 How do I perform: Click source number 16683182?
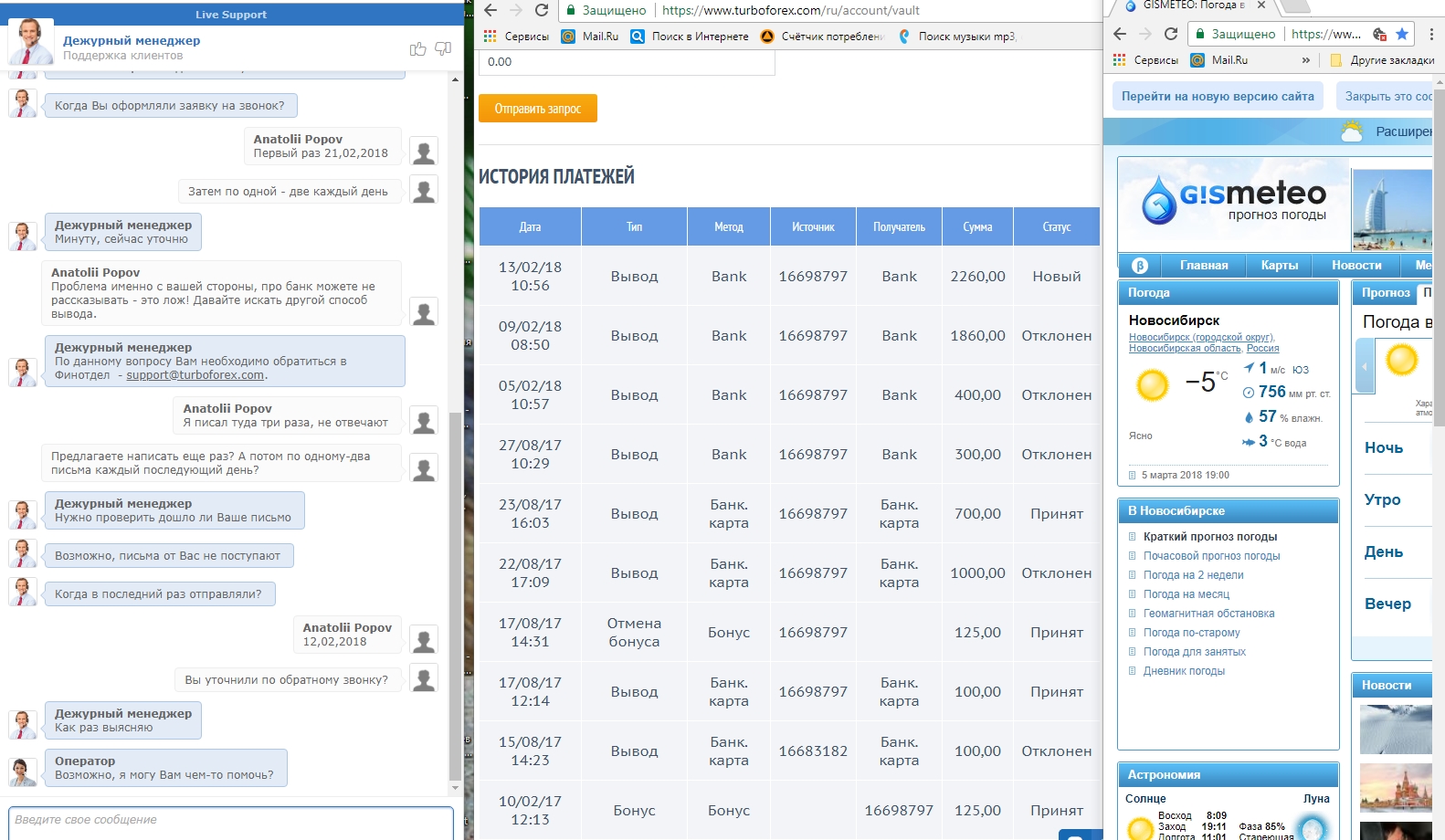[x=813, y=751]
